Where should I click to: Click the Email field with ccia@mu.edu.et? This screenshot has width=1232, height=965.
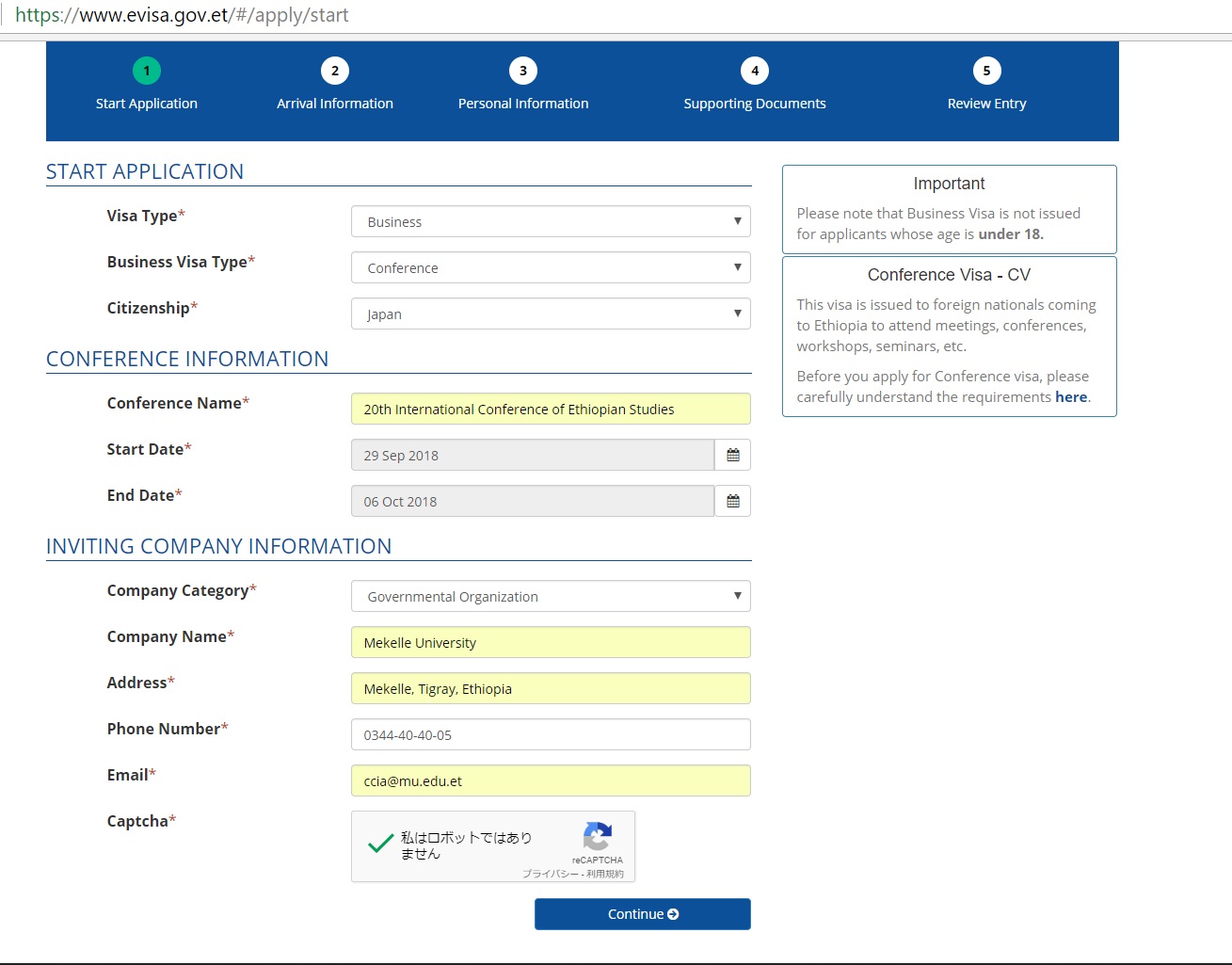click(551, 781)
